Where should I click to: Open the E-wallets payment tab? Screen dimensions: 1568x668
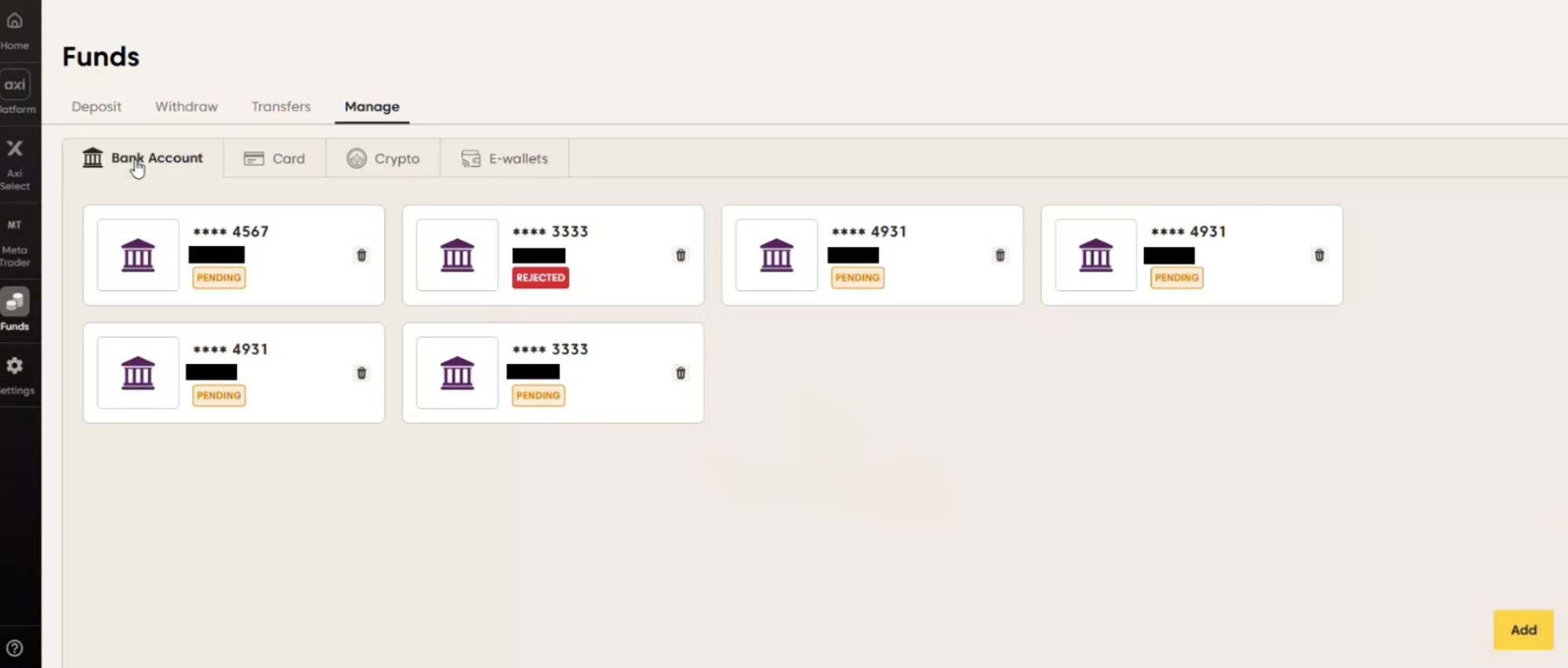(x=505, y=158)
